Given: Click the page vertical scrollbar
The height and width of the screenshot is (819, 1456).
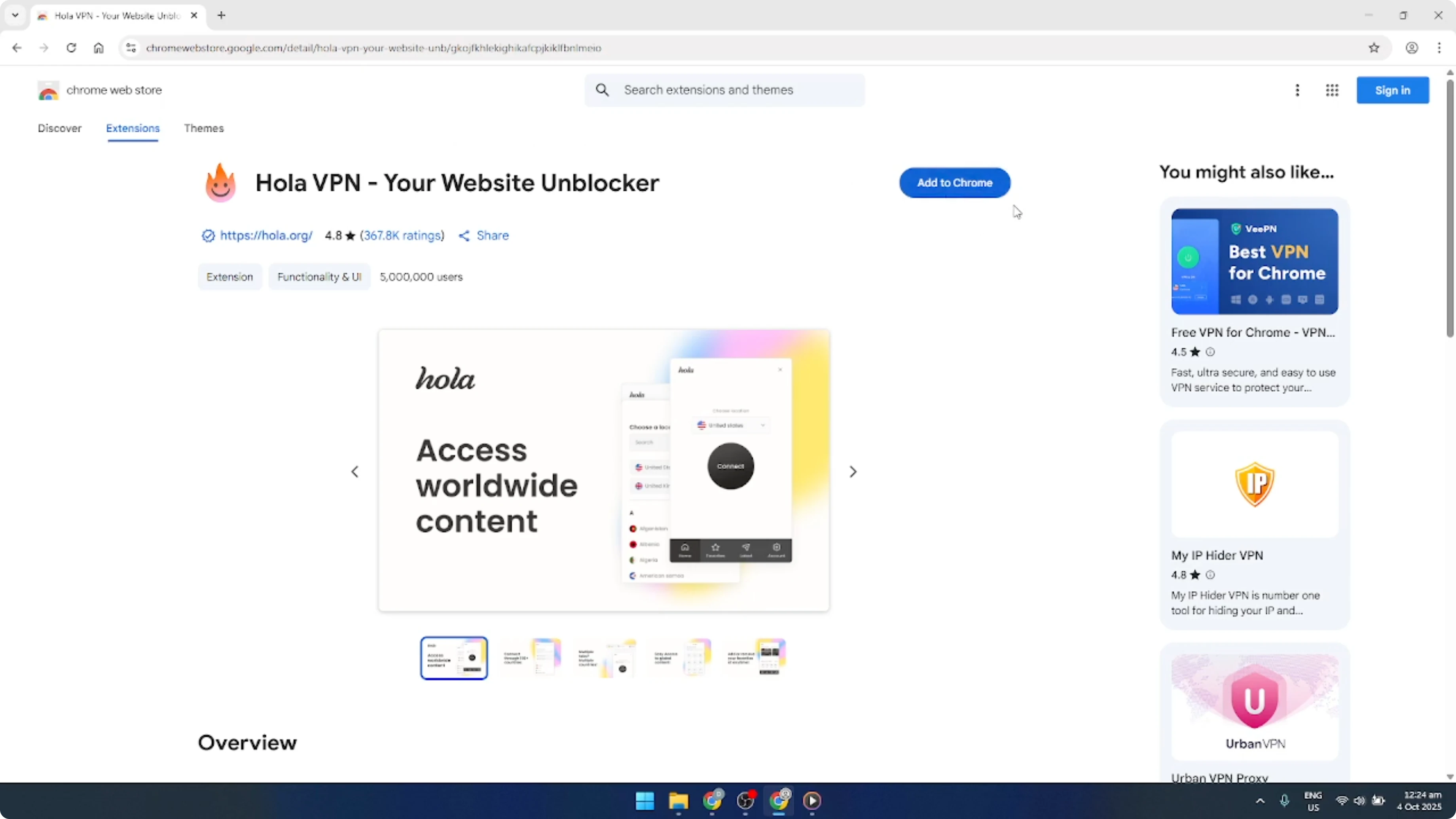Looking at the screenshot, I should (1450, 208).
